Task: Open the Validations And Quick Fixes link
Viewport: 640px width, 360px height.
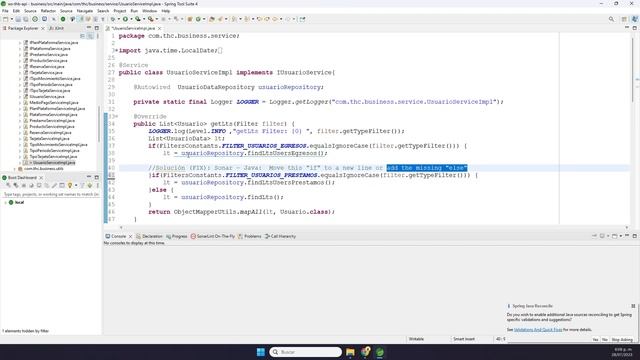Action: pyautogui.click(x=538, y=330)
